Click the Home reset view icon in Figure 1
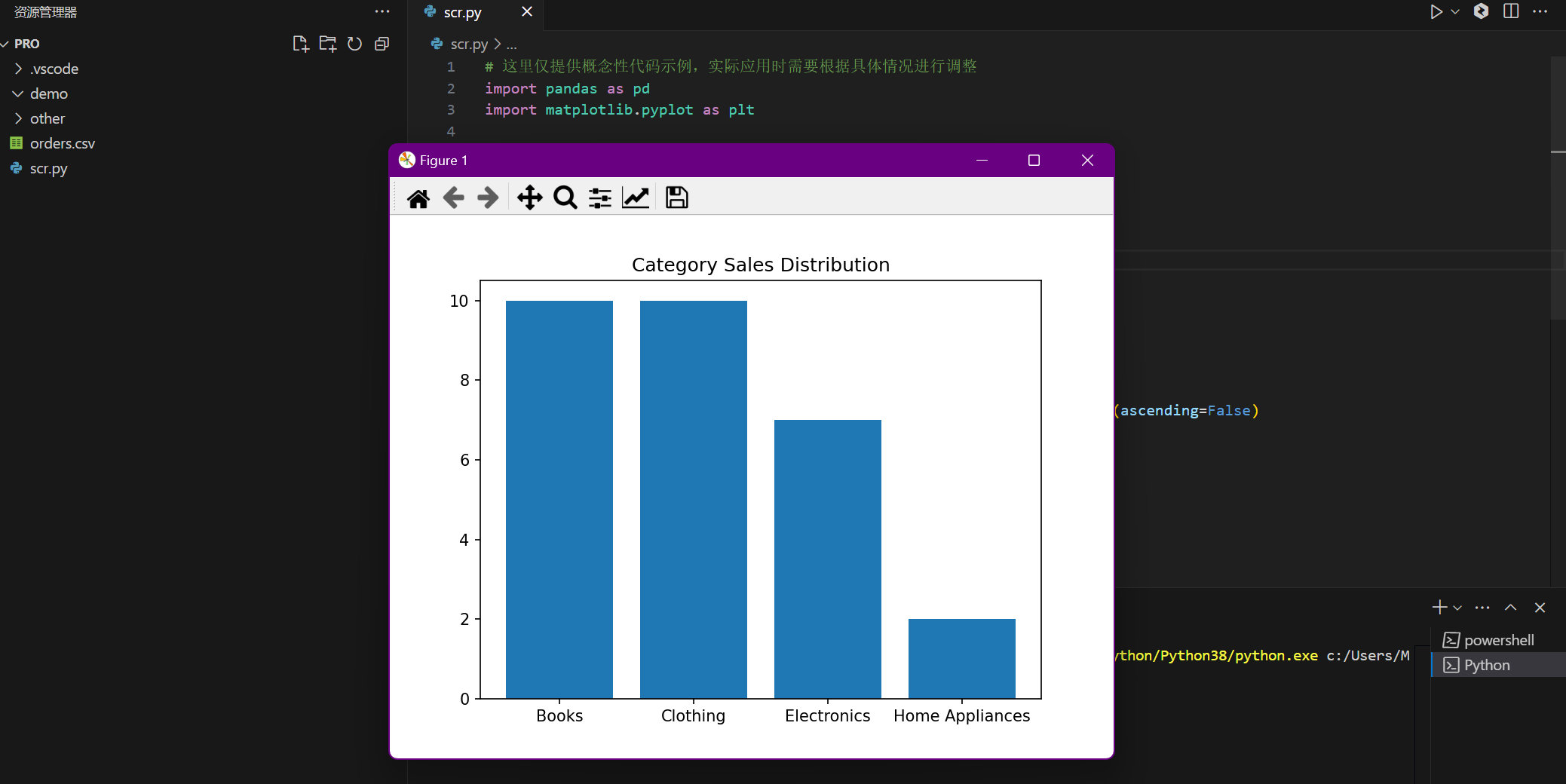Screen dimensions: 1566x784 (x=418, y=198)
